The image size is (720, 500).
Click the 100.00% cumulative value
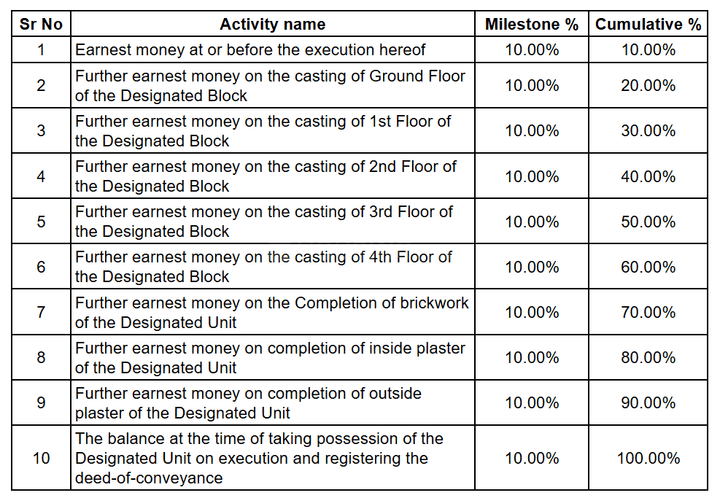click(x=648, y=458)
